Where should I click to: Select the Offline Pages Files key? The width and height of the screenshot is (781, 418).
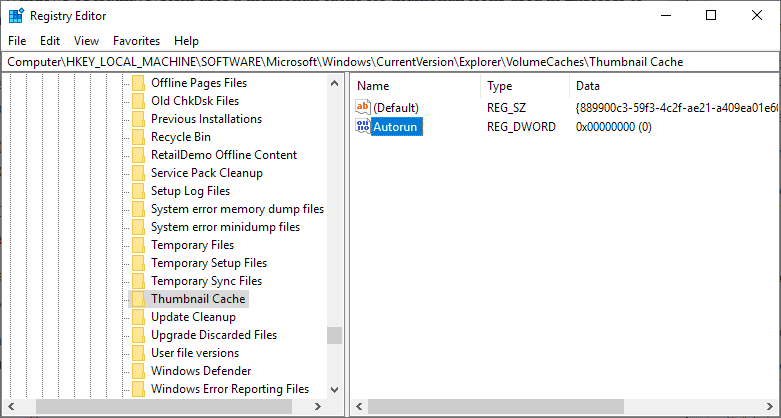pyautogui.click(x=199, y=83)
